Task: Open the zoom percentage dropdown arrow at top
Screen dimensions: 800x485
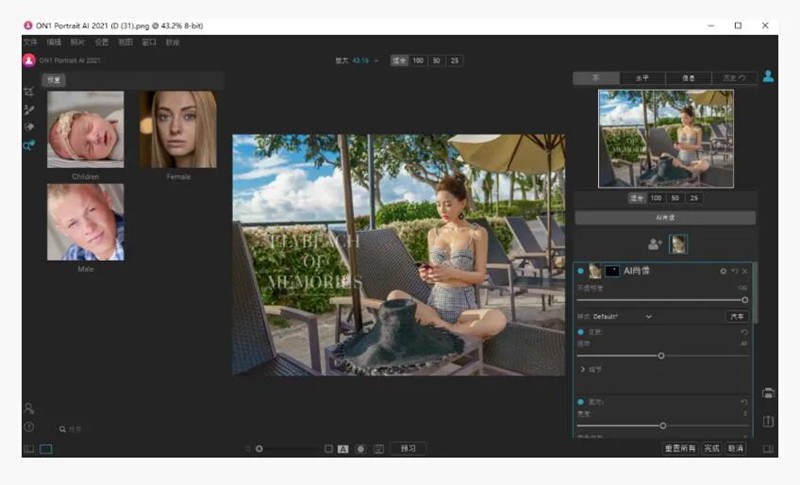Action: tap(376, 61)
